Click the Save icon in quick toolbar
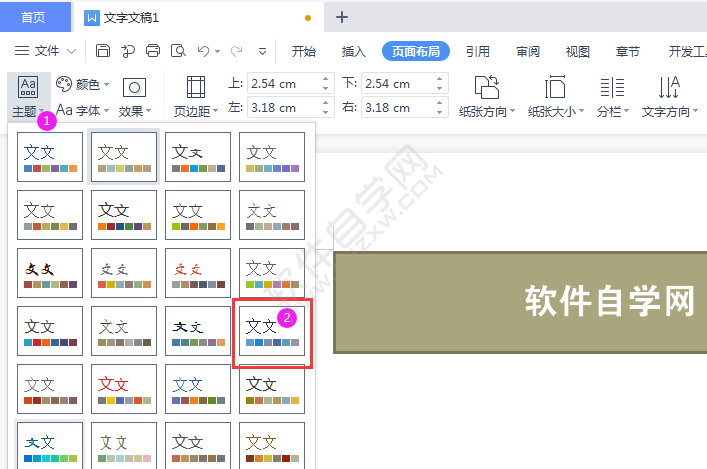This screenshot has width=707, height=469. coord(103,51)
